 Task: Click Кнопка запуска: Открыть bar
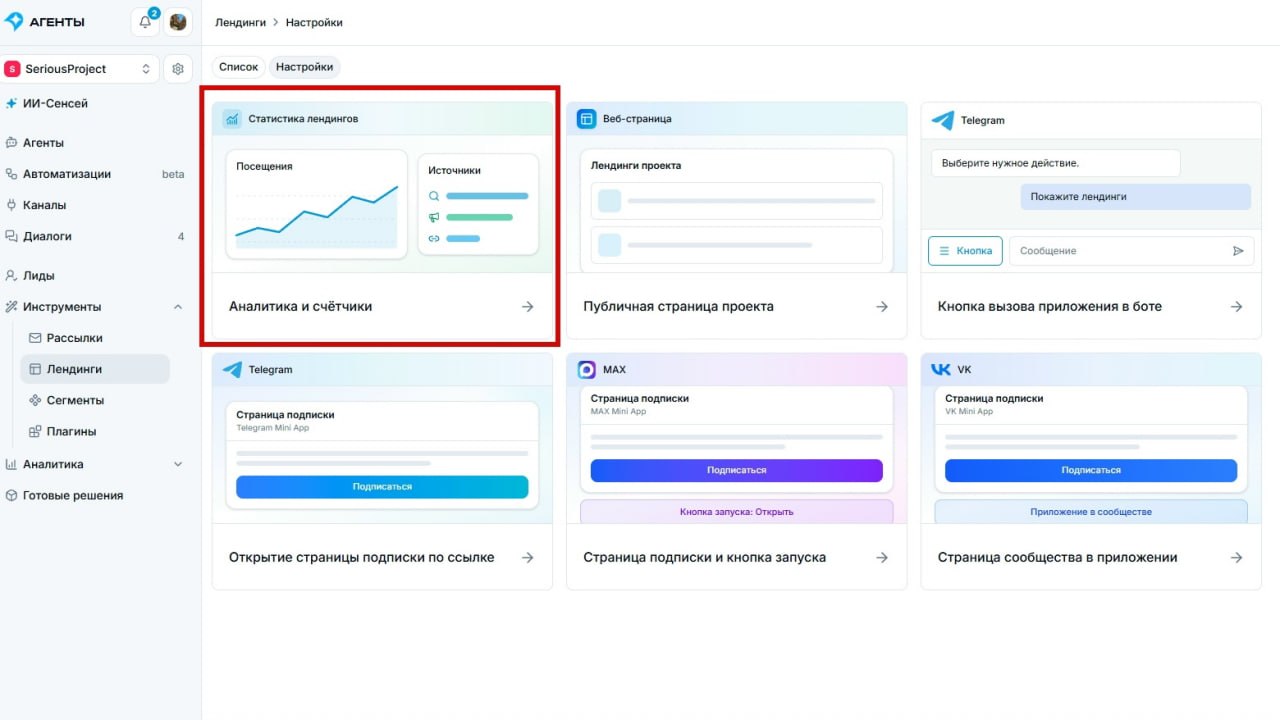click(737, 512)
